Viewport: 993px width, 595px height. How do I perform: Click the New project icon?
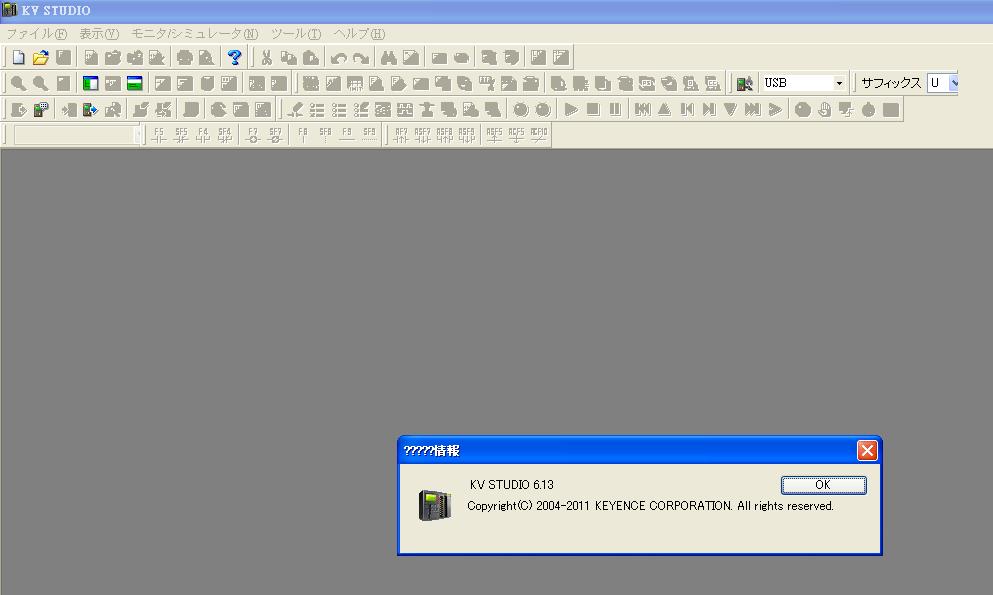18,58
